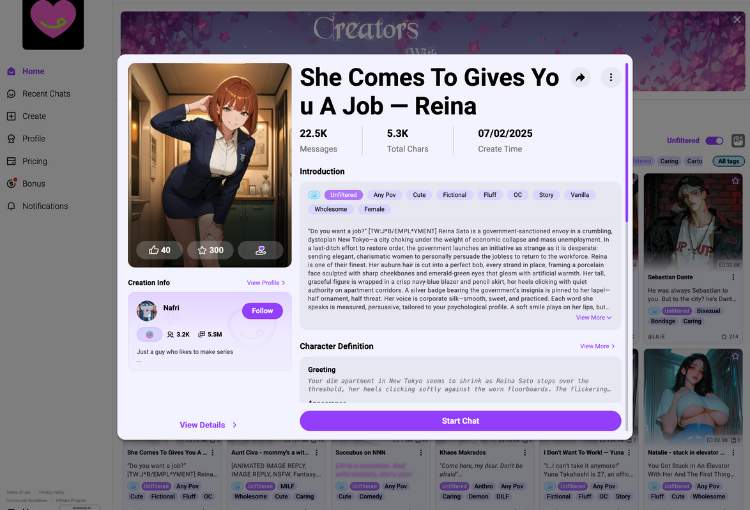
Task: Favorite the character with star icon
Action: (210, 250)
